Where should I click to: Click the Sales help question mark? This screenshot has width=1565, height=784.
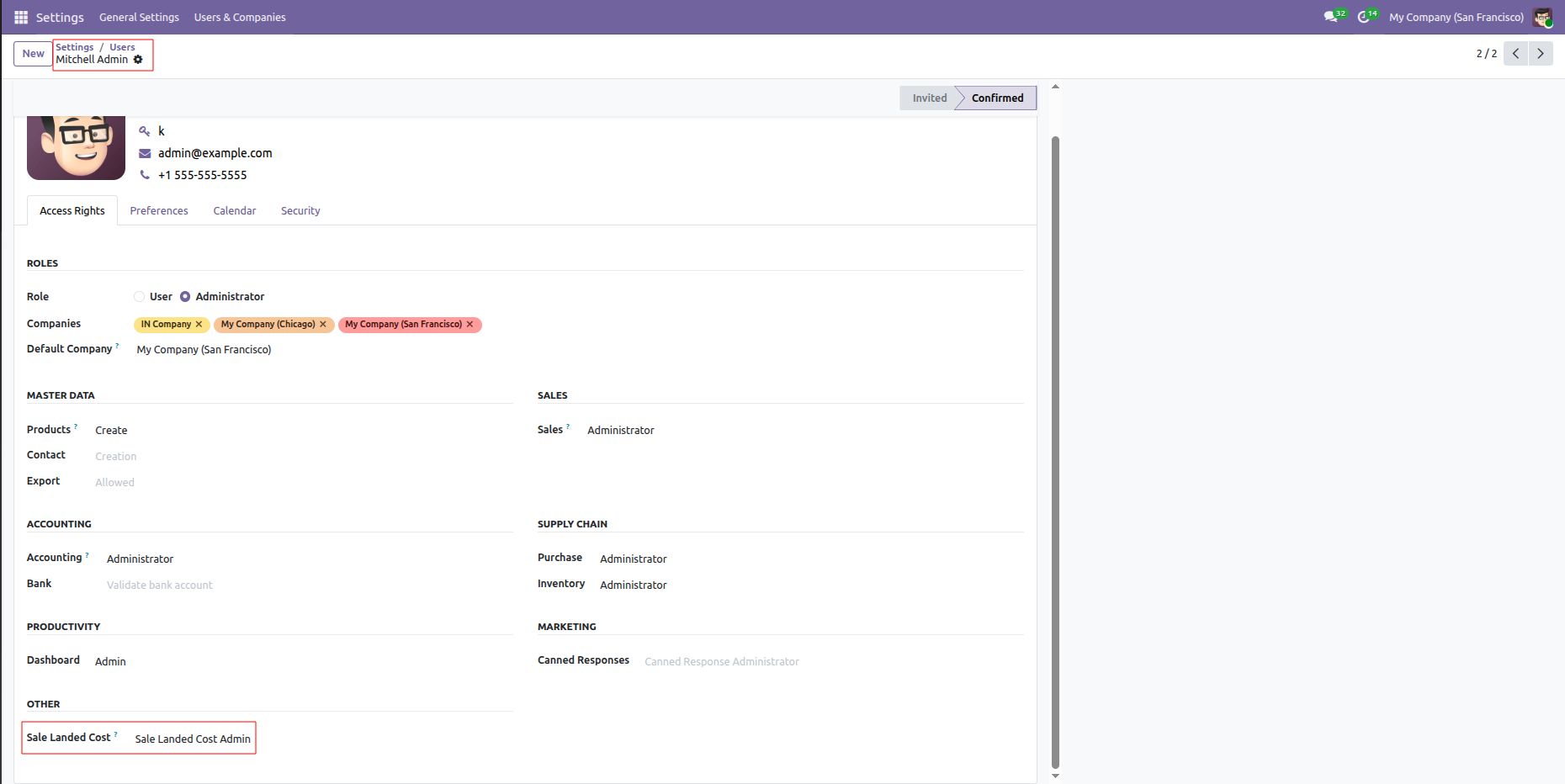tap(568, 426)
